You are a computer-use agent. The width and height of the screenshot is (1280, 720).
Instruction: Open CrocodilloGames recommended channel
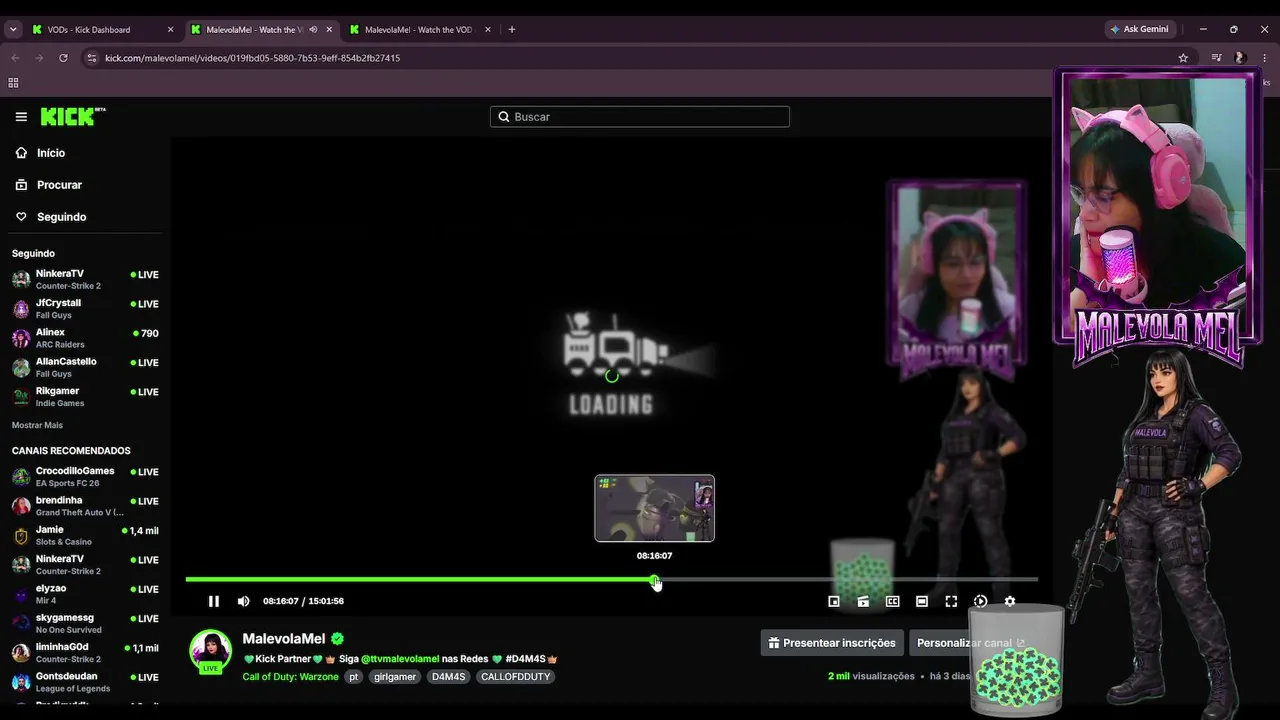[85, 476]
